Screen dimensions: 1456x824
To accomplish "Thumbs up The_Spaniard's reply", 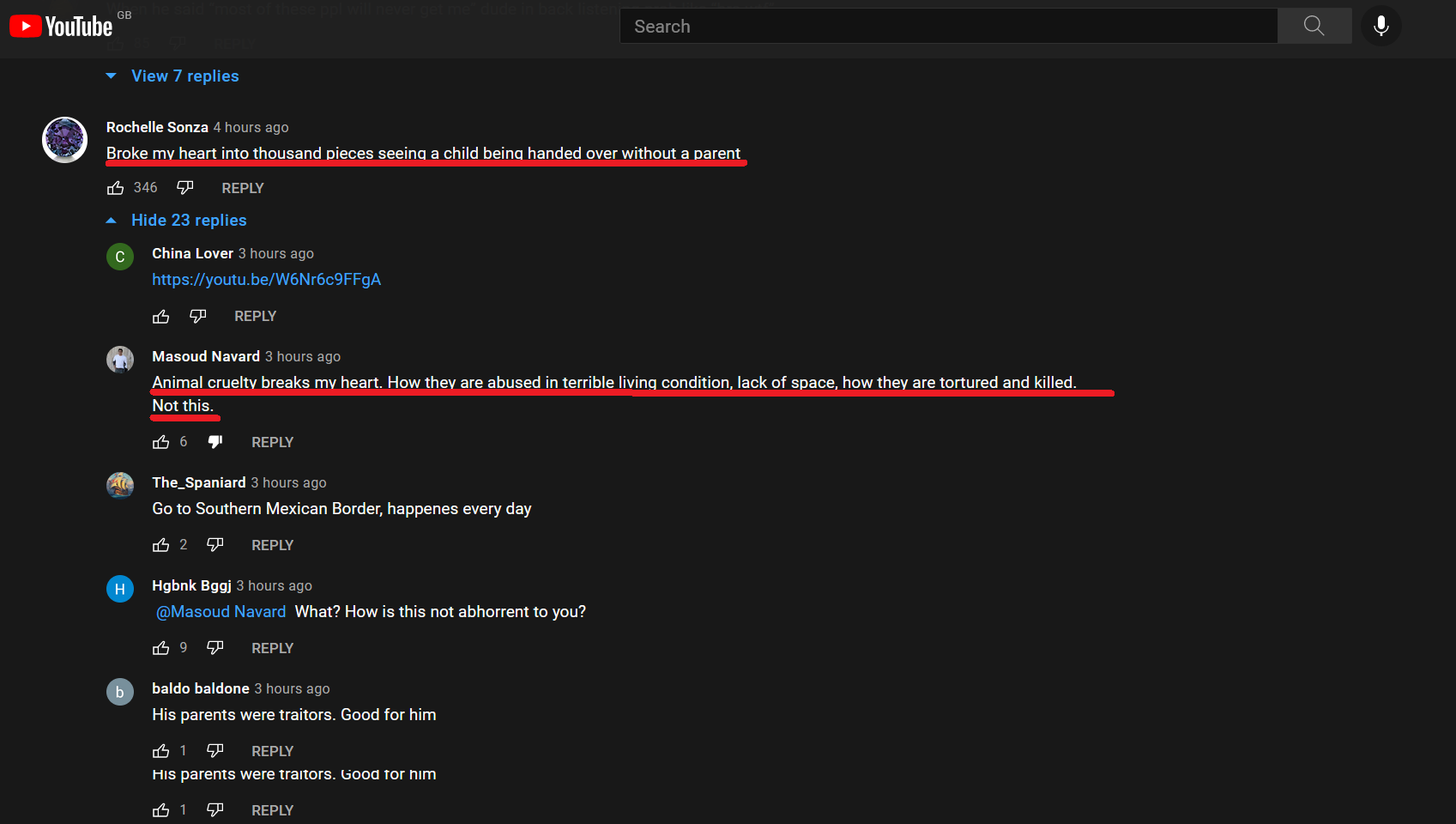I will click(161, 545).
